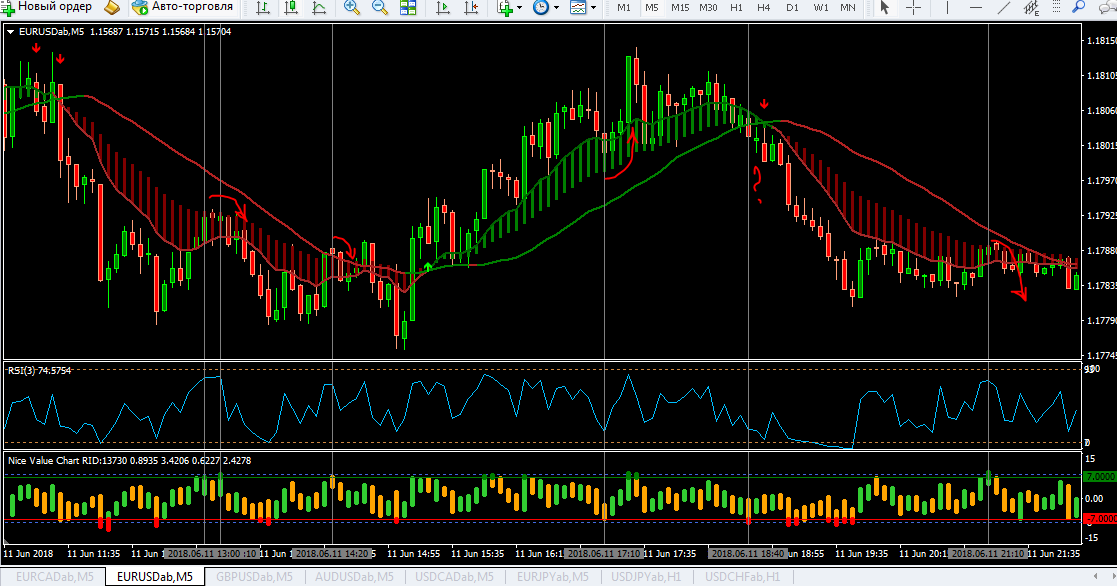Screen dimensions: 1117x586
Task: Click the Новый ордер button
Action: coord(47,6)
